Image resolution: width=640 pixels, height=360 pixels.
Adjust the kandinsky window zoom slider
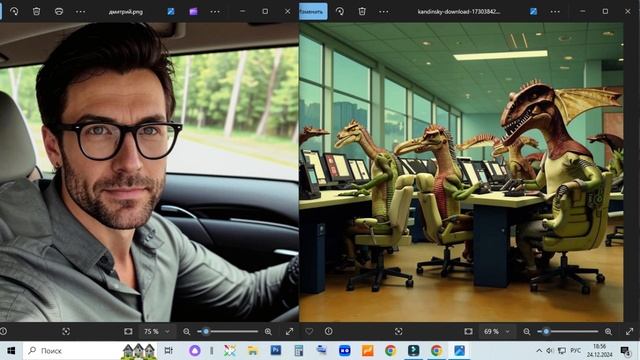[568, 331]
